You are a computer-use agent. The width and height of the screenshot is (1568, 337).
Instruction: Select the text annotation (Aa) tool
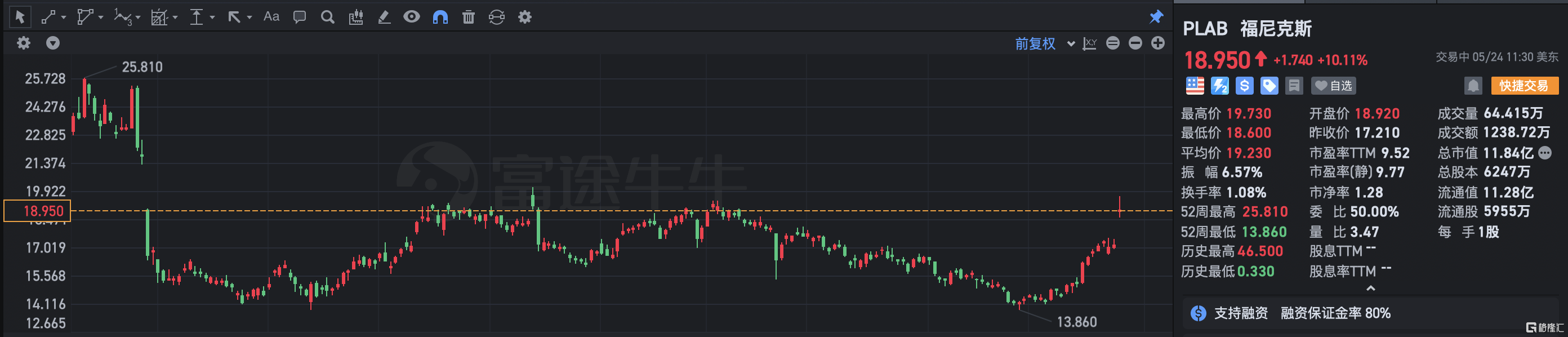coord(271,17)
